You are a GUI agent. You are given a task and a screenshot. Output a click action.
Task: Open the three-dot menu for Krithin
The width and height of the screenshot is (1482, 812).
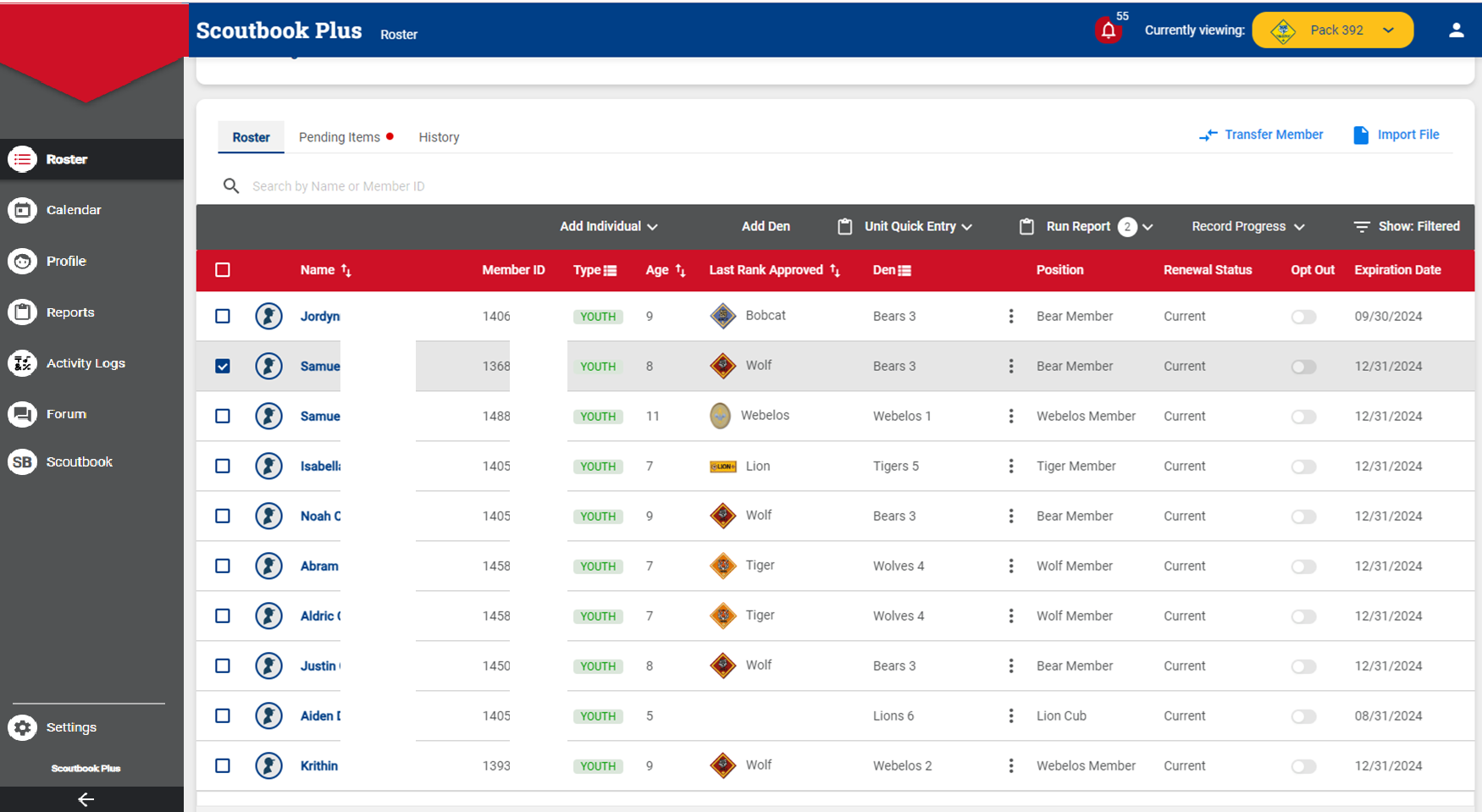pos(1011,765)
